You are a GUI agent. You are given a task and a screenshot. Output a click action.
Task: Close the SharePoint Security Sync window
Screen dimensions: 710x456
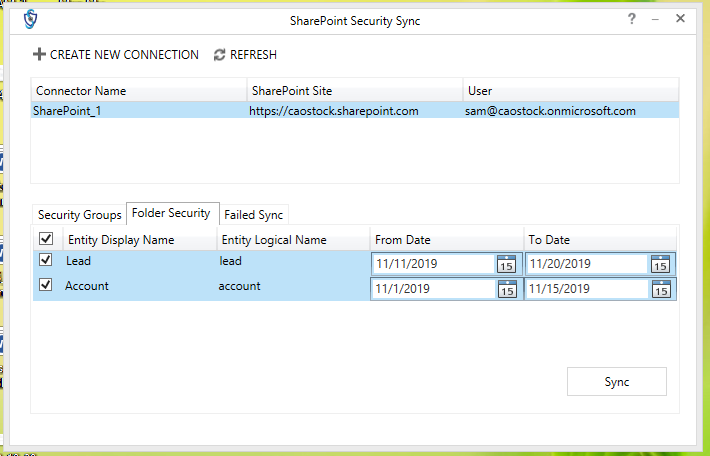(680, 19)
